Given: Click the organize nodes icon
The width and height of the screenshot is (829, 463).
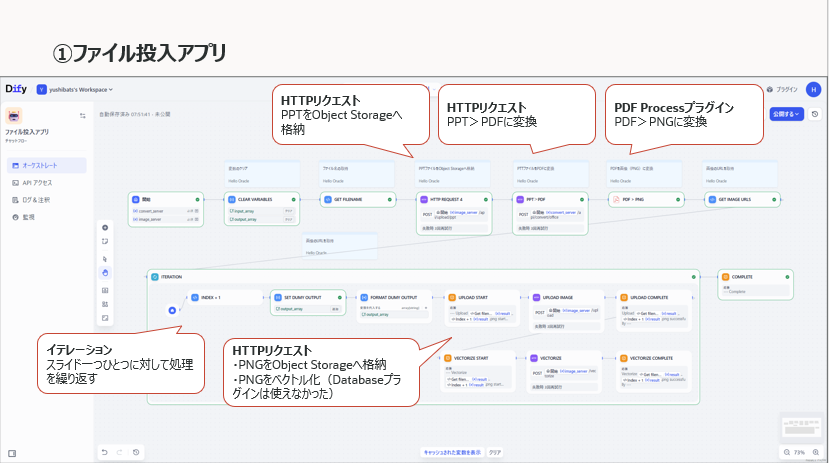Looking at the screenshot, I should pyautogui.click(x=105, y=304).
